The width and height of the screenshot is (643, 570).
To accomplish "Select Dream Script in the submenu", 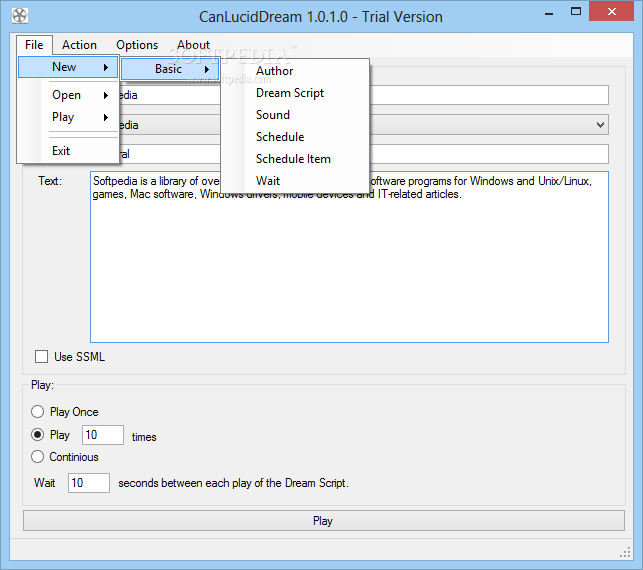I will tap(295, 93).
